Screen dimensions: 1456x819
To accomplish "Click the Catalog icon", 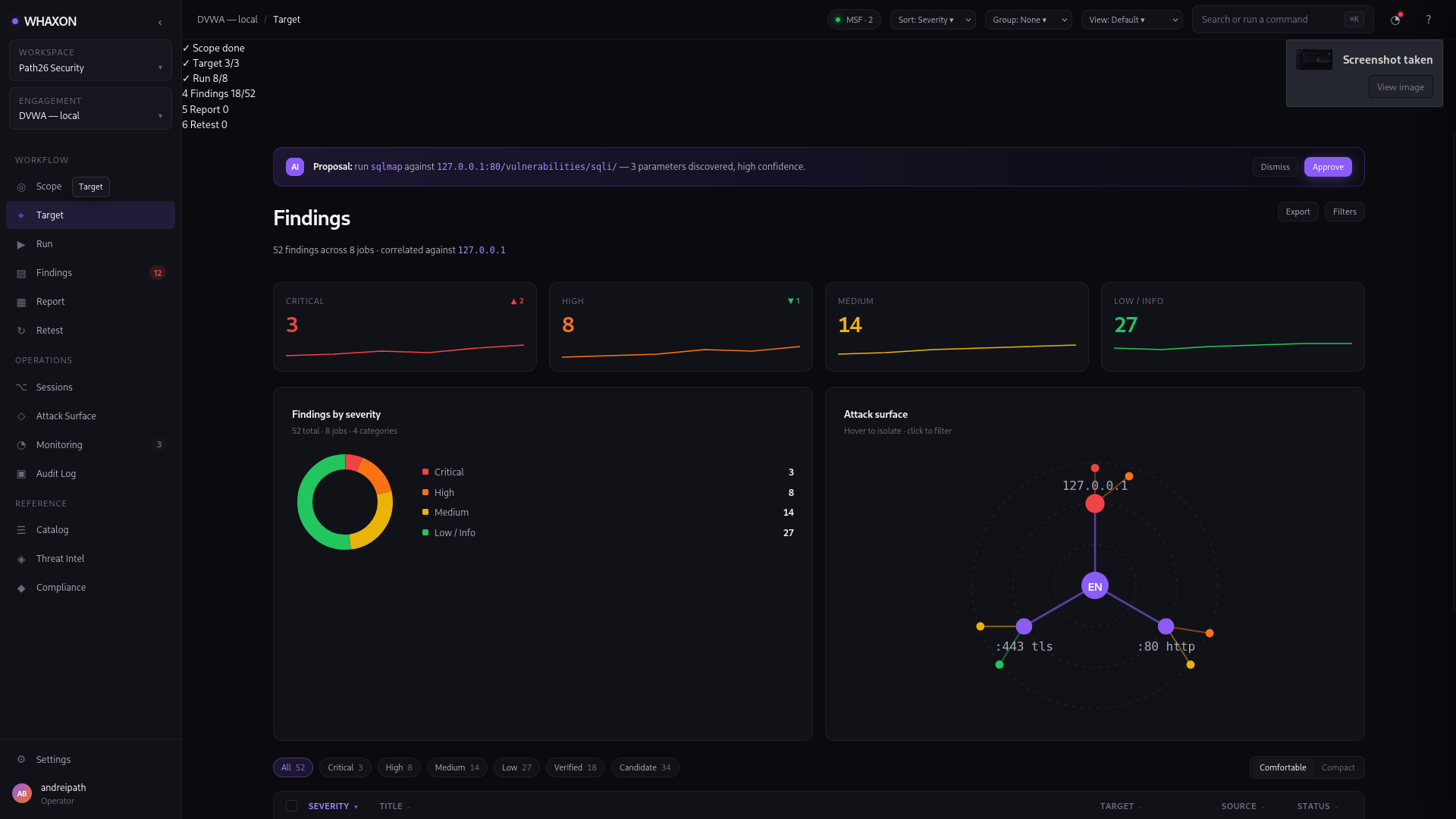I will click(x=21, y=530).
